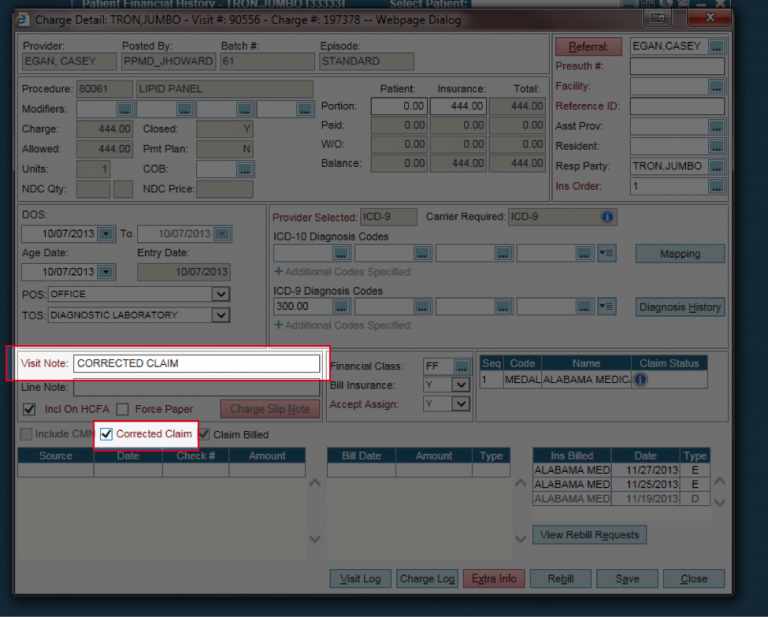This screenshot has height=617, width=768.
Task: Open second ICD-10 diagnosis code lookup
Action: 422,254
